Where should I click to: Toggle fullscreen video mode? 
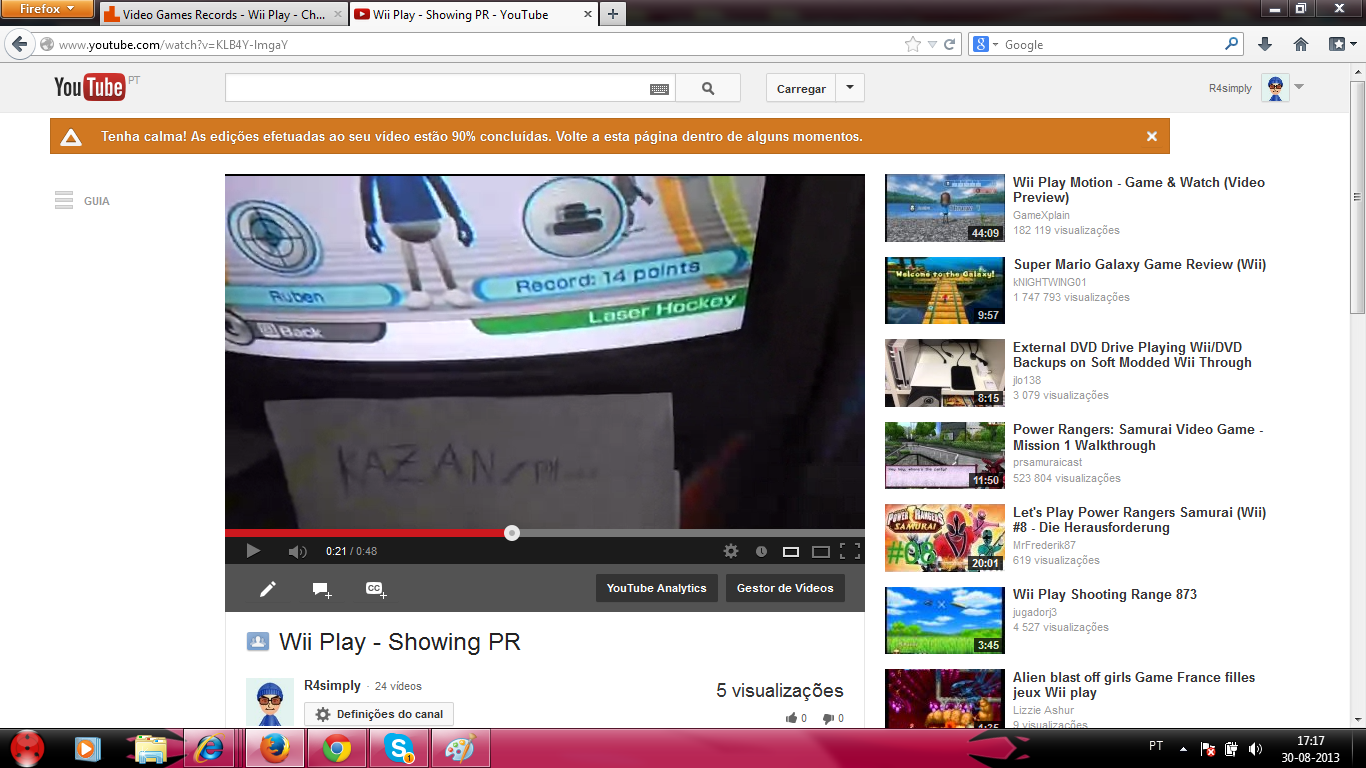coord(850,551)
